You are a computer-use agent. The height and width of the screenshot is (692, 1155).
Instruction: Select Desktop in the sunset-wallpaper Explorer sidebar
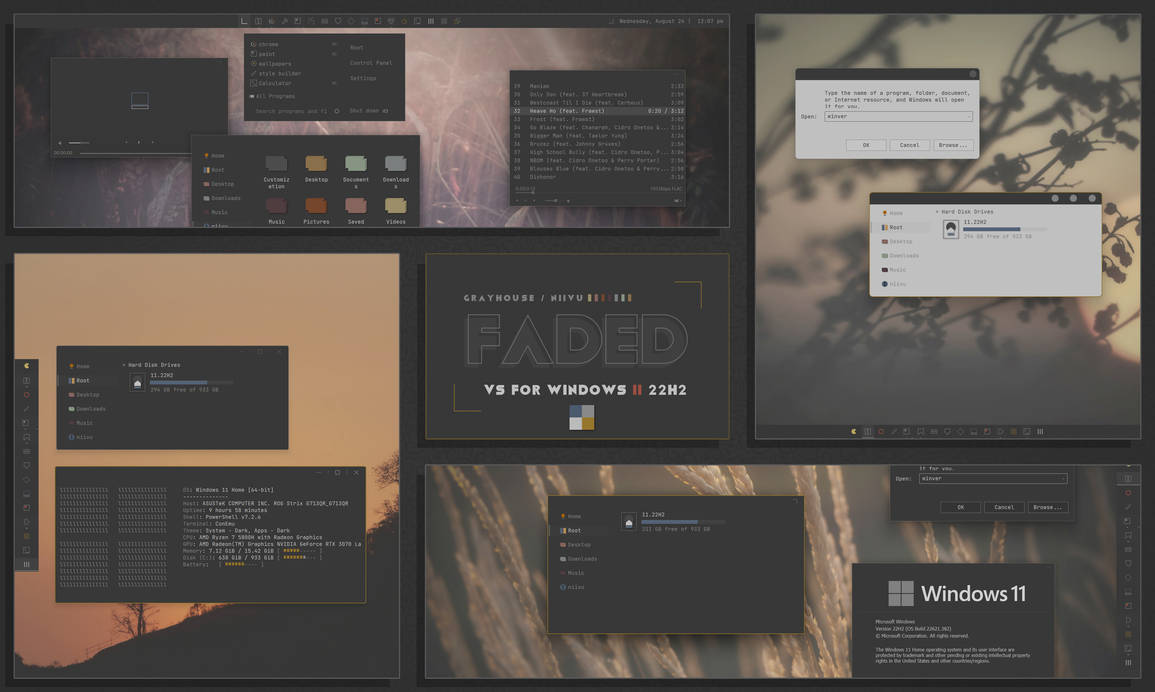click(84, 394)
